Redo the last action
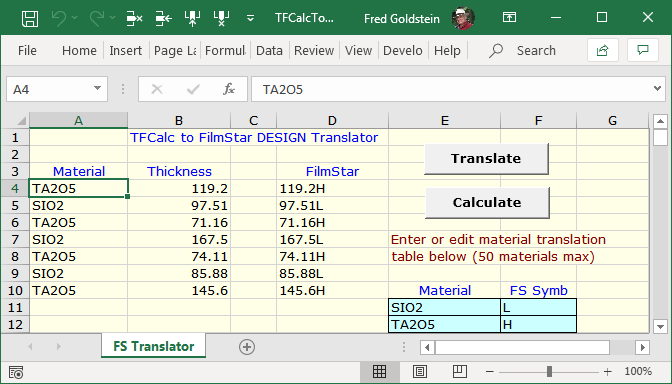 pyautogui.click(x=97, y=18)
